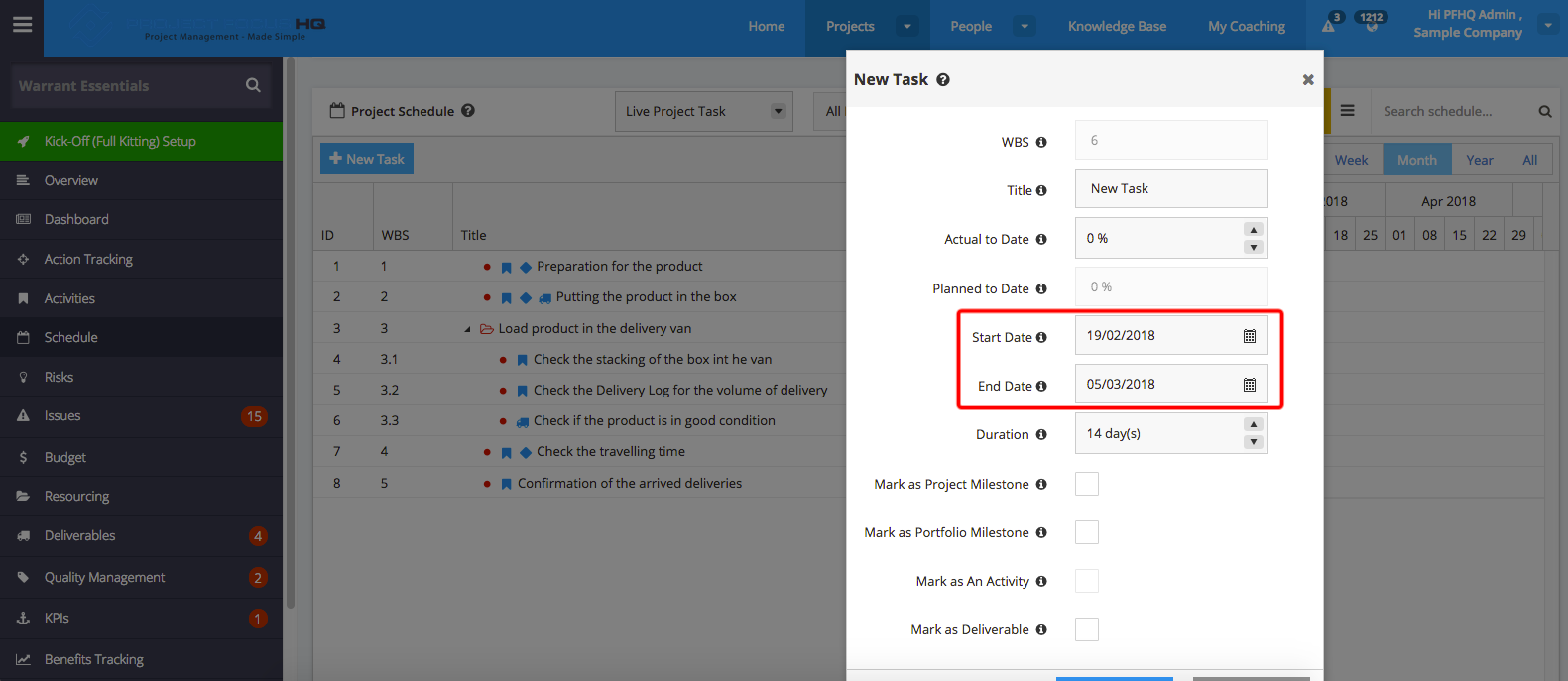This screenshot has width=1568, height=681.
Task: Click the New Task button
Action: tap(367, 159)
